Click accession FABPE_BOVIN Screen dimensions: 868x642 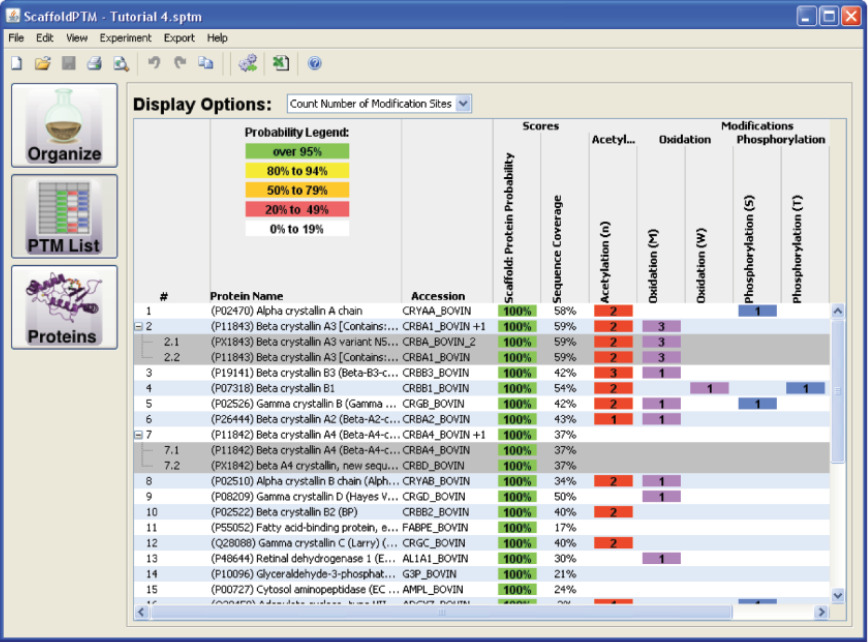(435, 528)
